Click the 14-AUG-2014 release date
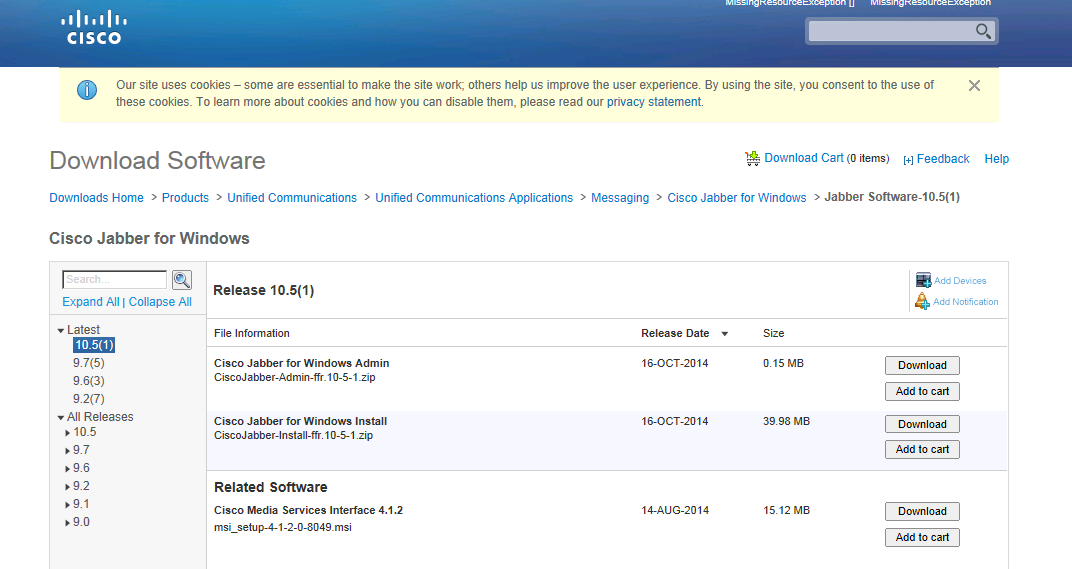Viewport: 1072px width, 569px height. [x=675, y=510]
